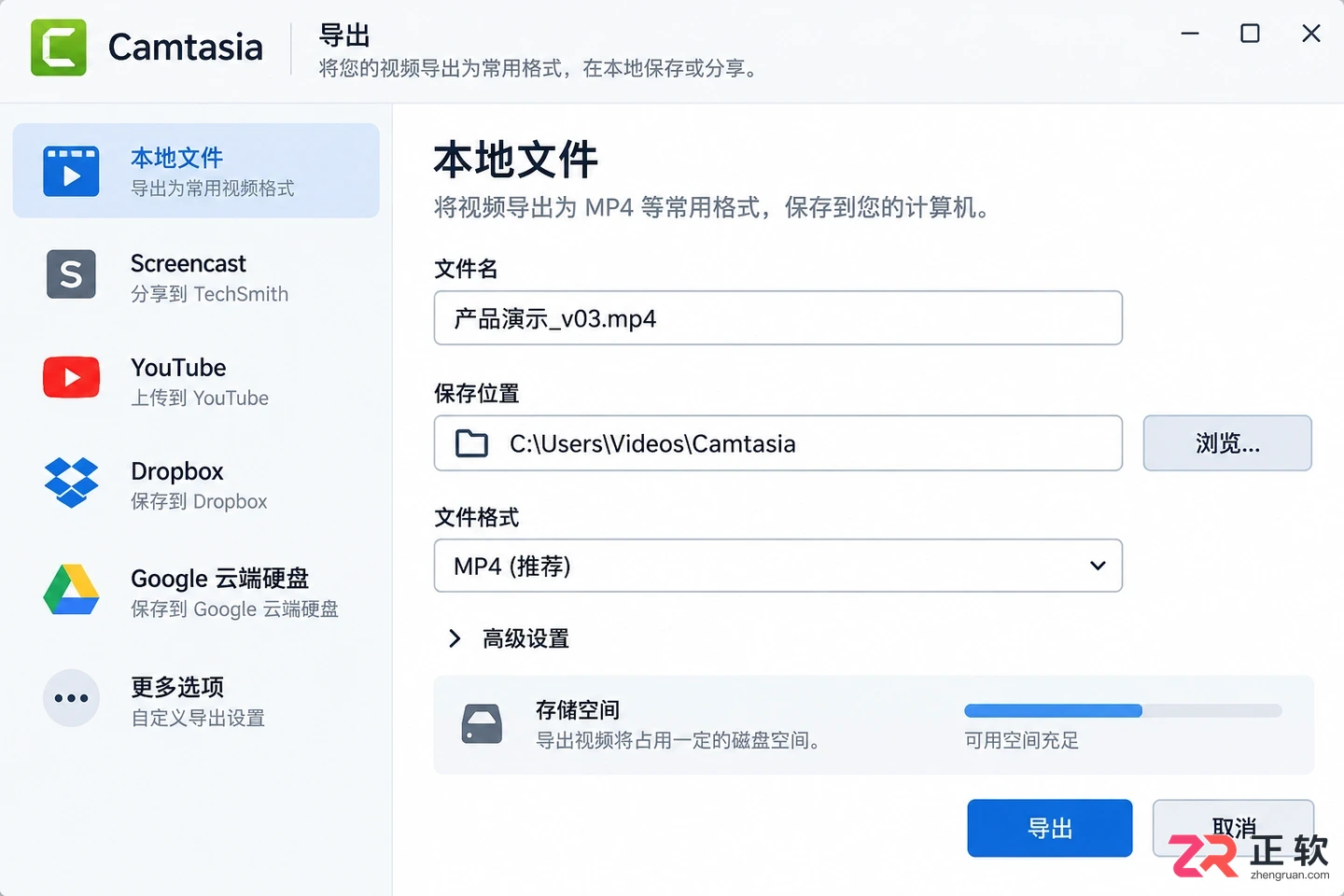Click the Camtasia logo icon
This screenshot has width=1344, height=896.
tap(58, 48)
